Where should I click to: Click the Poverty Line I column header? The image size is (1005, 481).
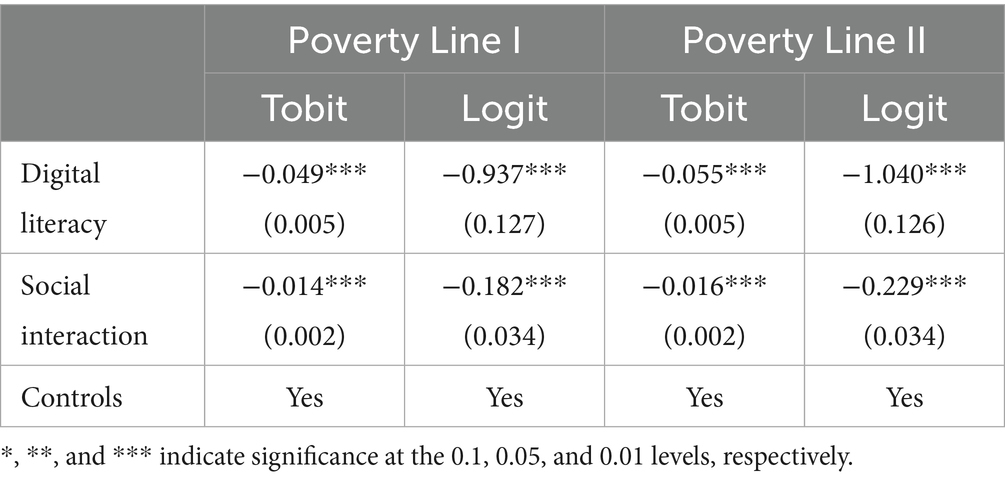coord(404,42)
